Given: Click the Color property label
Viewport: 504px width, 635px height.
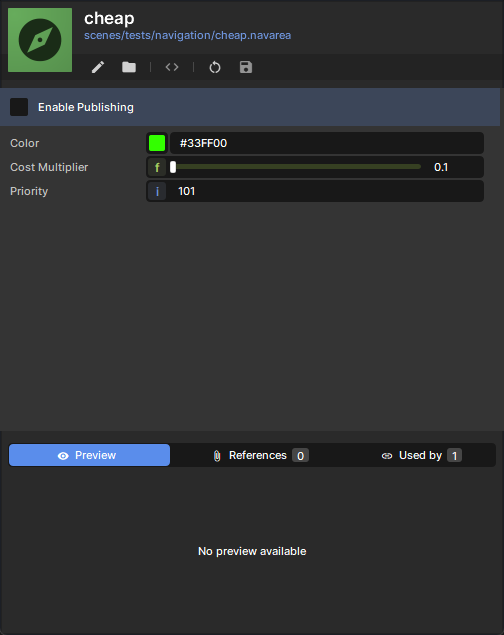Looking at the screenshot, I should 25,143.
